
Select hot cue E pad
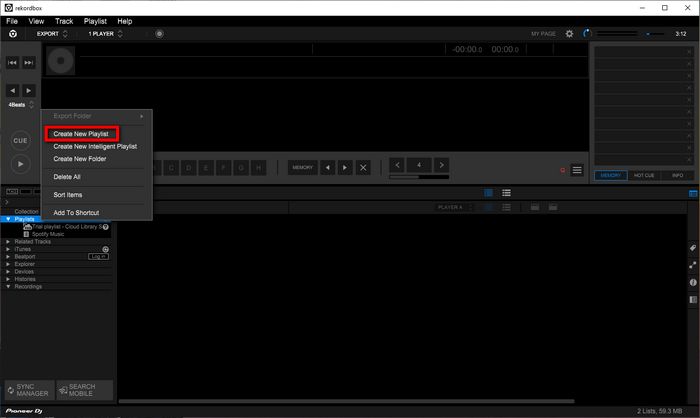click(x=206, y=168)
